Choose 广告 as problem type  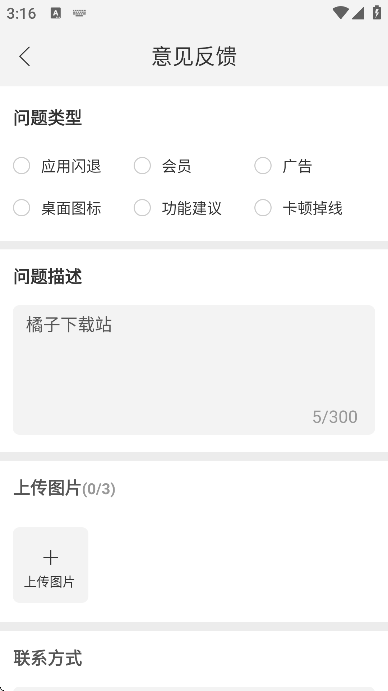(x=263, y=166)
